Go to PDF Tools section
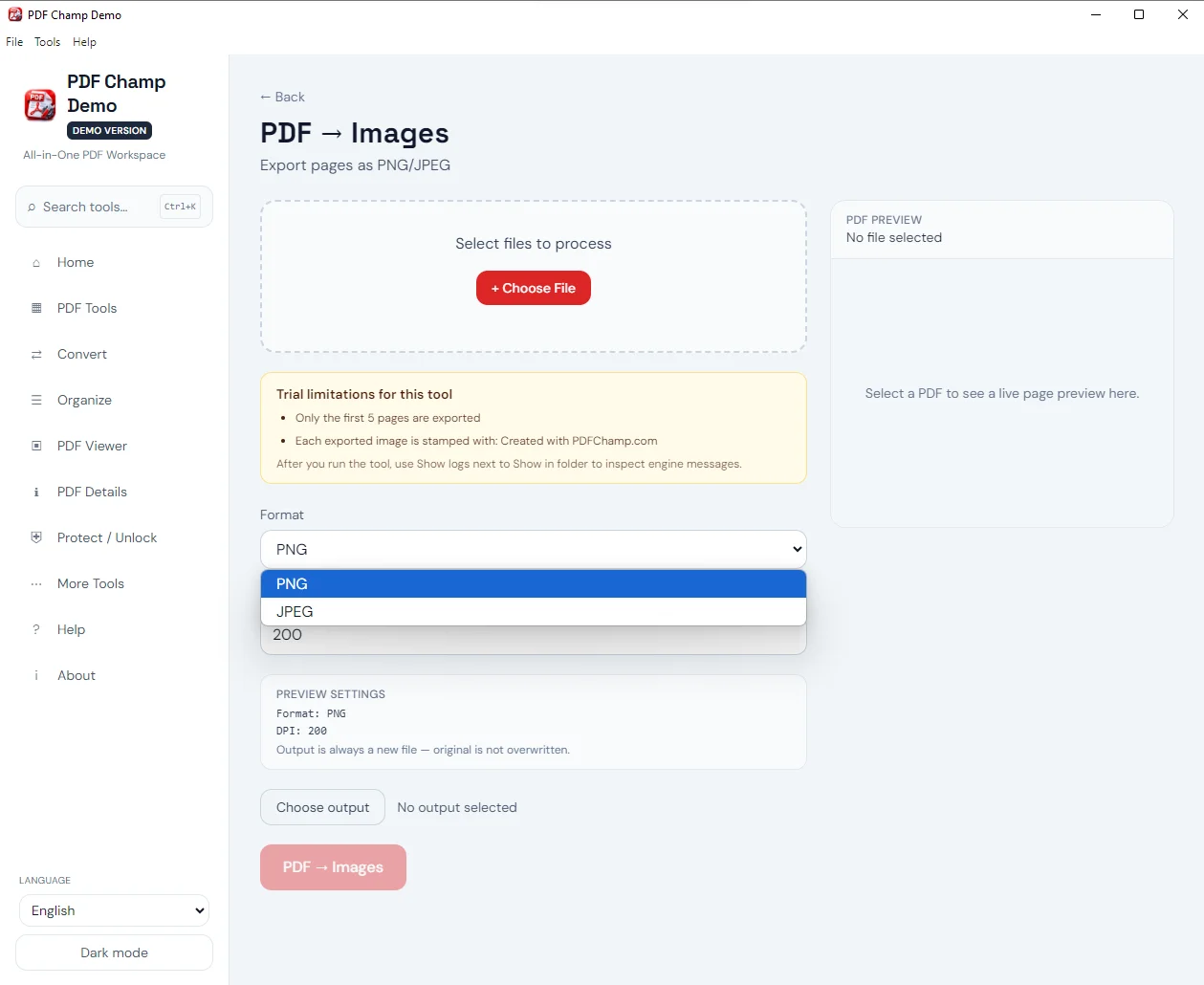 click(114, 308)
